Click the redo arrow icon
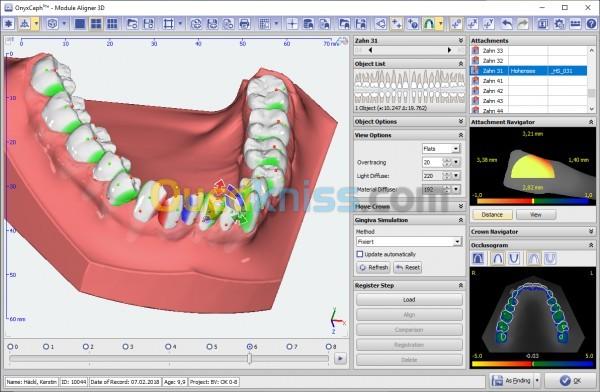The height and width of the screenshot is (392, 600). (x=523, y=24)
